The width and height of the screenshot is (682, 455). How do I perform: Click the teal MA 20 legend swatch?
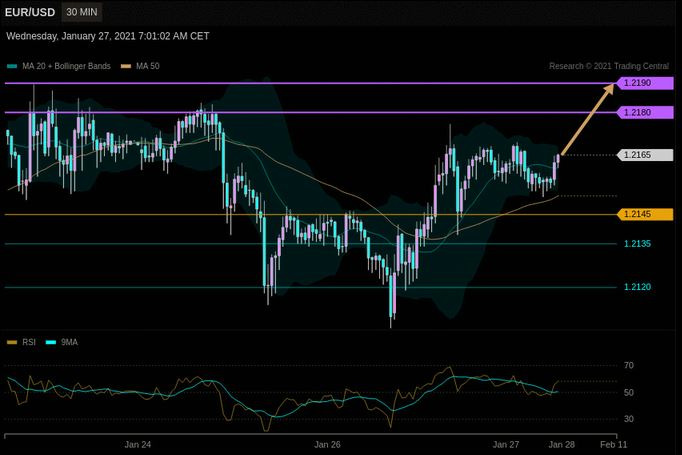coord(12,67)
